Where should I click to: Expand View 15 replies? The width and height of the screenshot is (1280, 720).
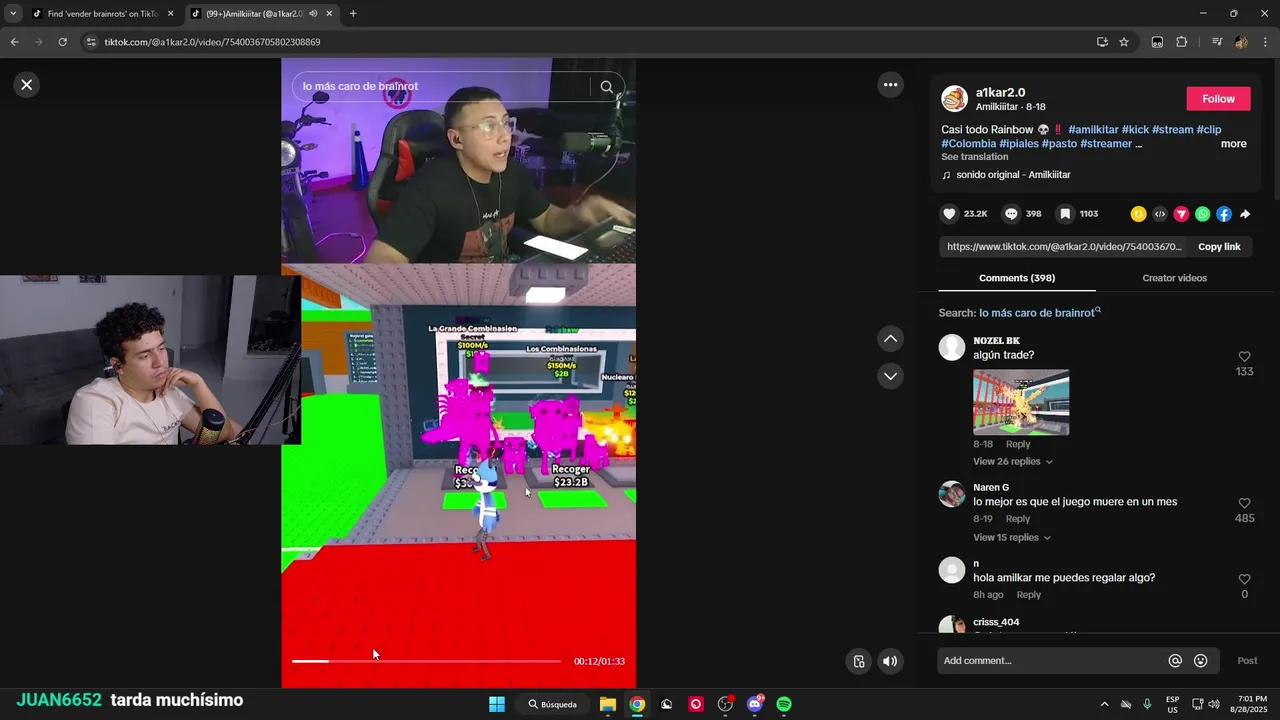[1011, 538]
